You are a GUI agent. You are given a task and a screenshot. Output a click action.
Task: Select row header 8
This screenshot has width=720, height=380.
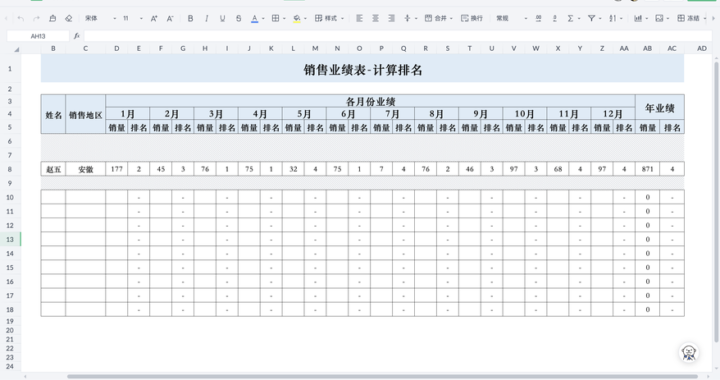(10, 169)
